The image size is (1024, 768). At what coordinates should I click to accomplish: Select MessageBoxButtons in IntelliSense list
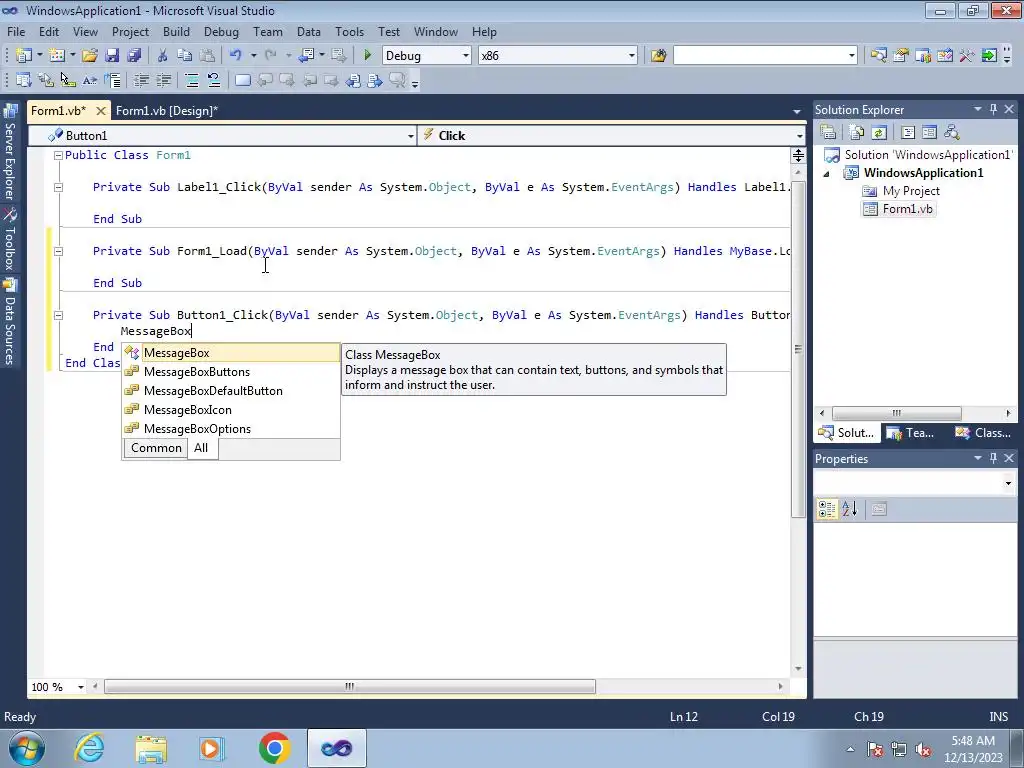point(231,372)
